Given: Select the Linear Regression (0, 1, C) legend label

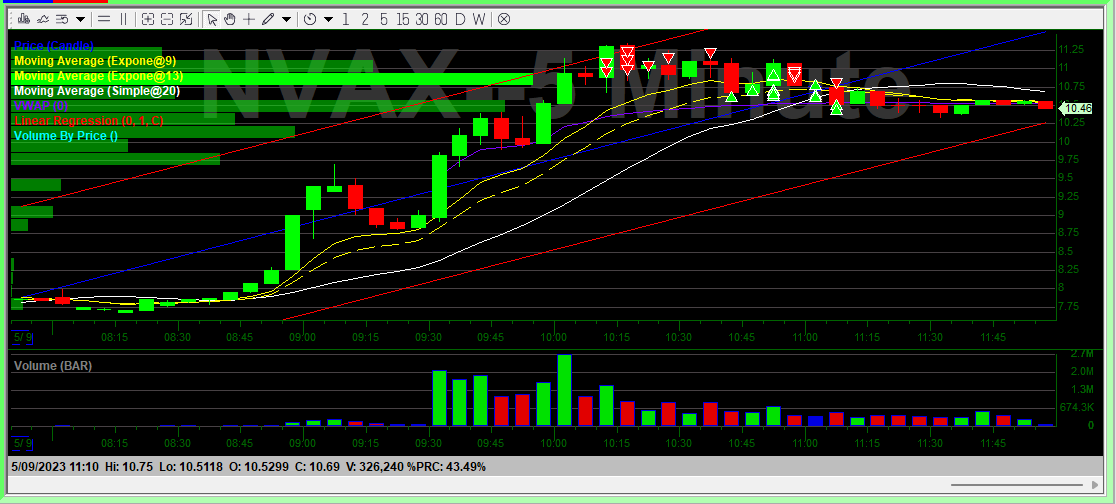Looking at the screenshot, I should 88,121.
